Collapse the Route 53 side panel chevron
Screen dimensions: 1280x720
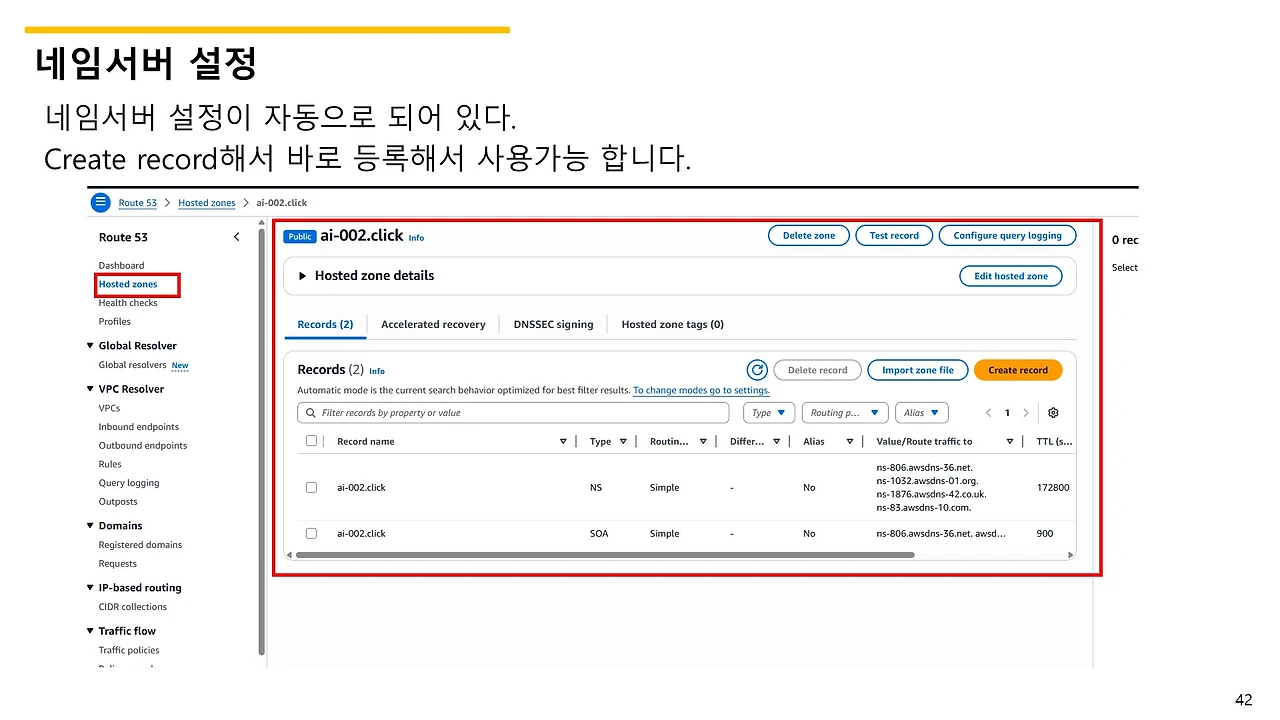click(x=237, y=237)
